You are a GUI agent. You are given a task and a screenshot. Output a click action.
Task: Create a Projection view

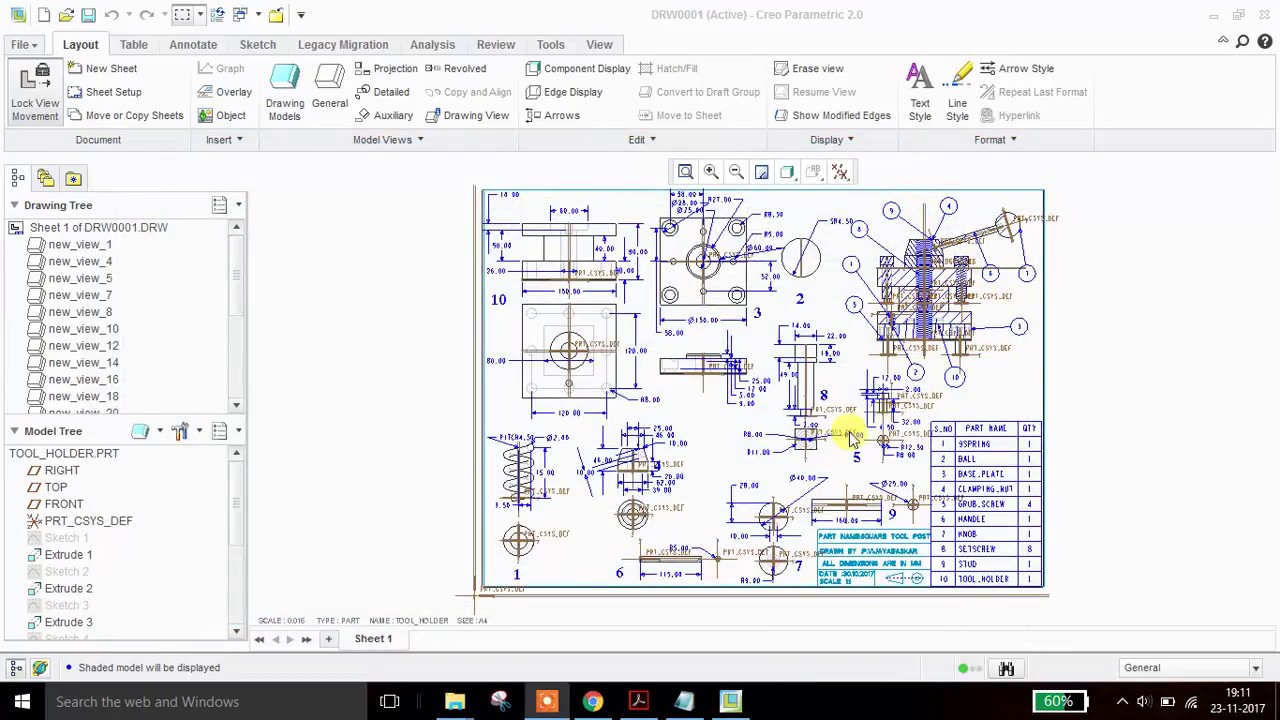385,68
